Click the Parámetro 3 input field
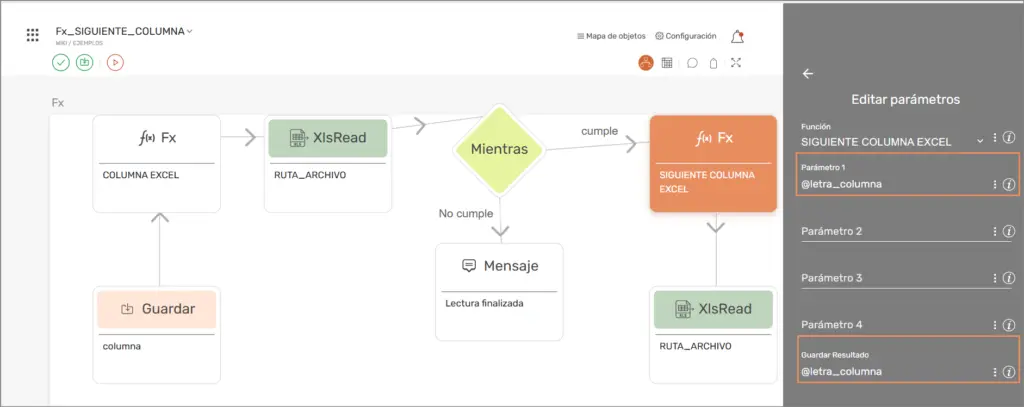Viewport: 1024px width, 407px height. [890, 278]
